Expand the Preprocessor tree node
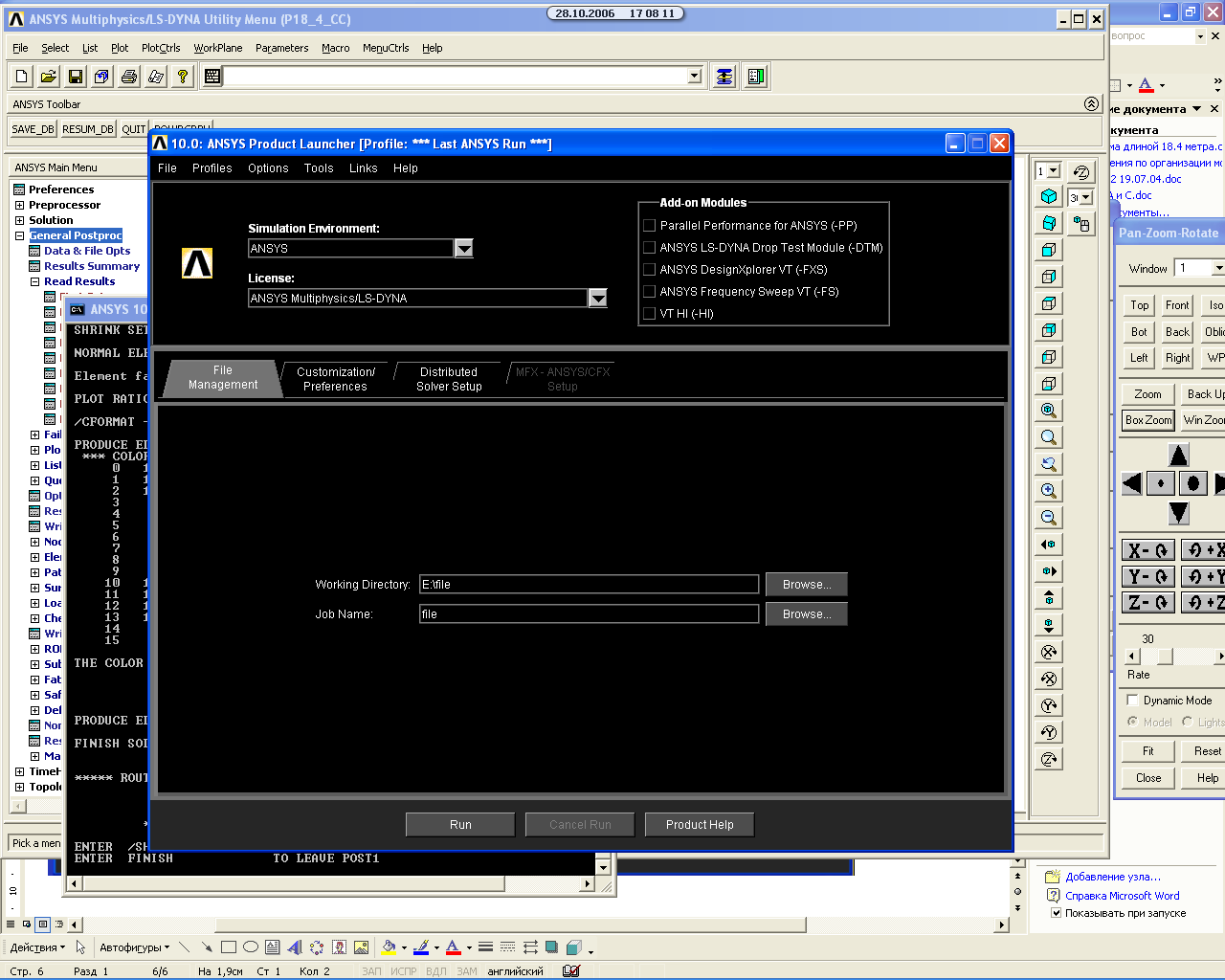 [x=19, y=205]
